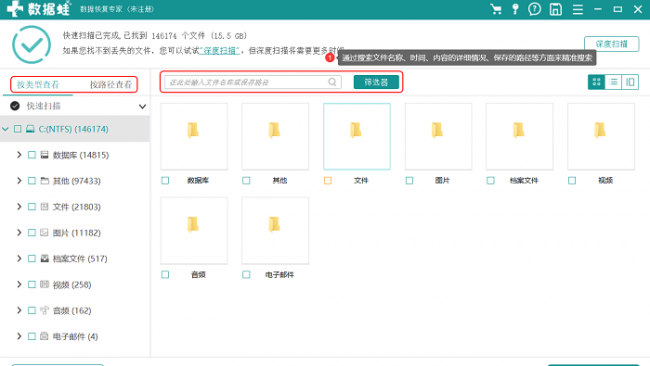Switch to list view layout

(x=614, y=82)
